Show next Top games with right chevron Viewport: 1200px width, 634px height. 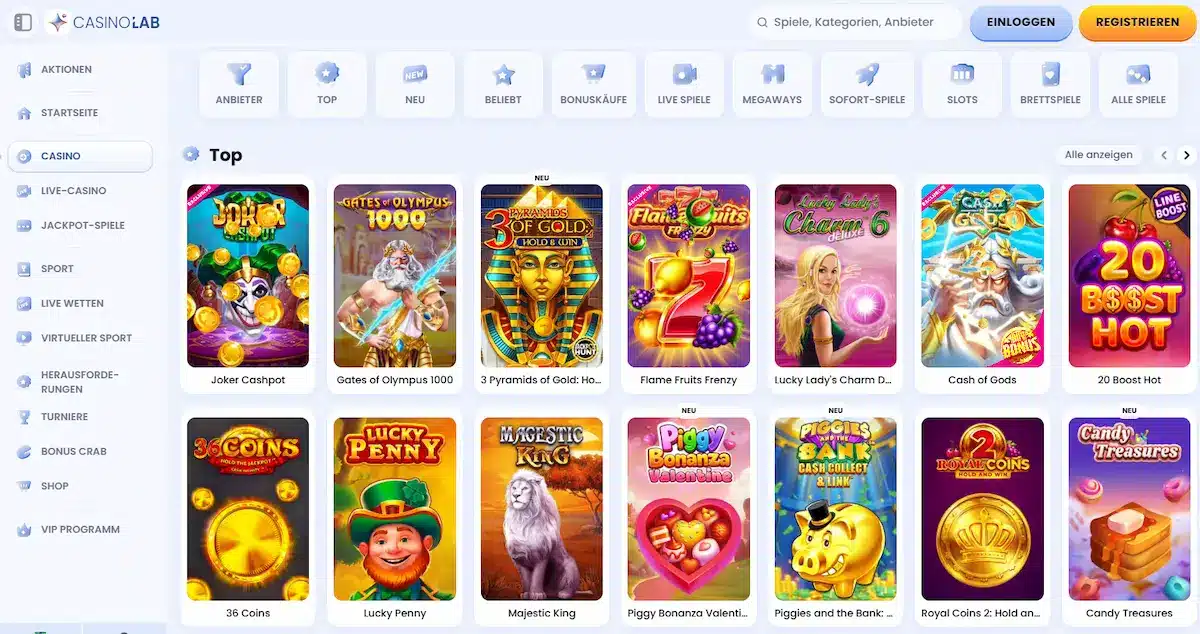[x=1187, y=155]
